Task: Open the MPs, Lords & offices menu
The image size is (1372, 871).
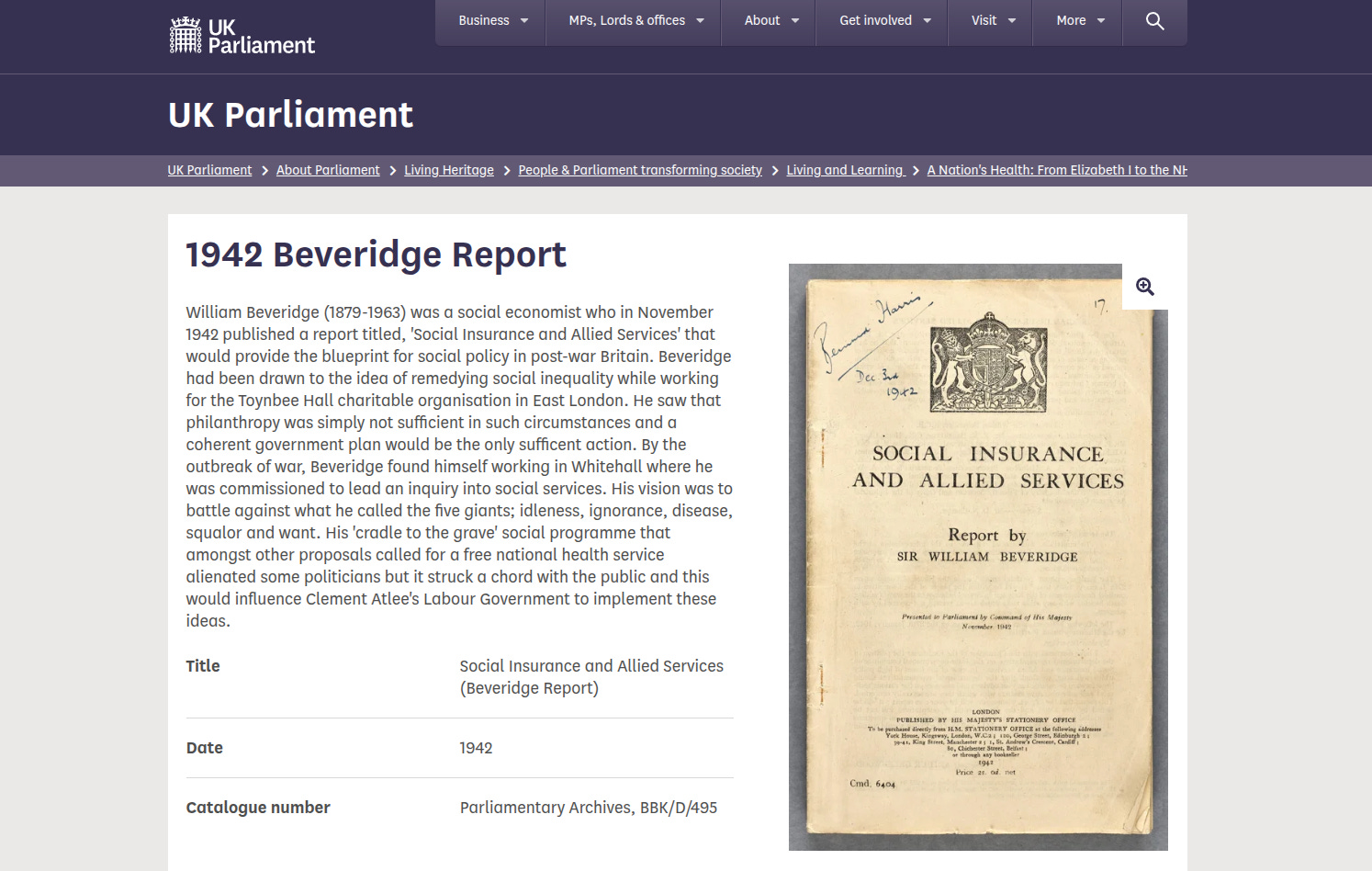Action: pyautogui.click(x=627, y=20)
